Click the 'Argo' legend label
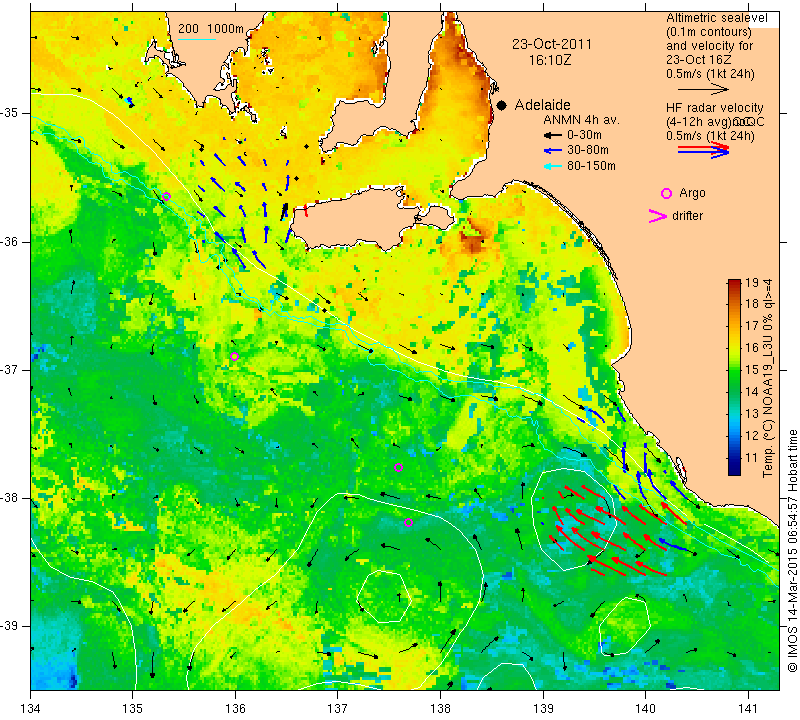800x720 pixels. pyautogui.click(x=692, y=193)
